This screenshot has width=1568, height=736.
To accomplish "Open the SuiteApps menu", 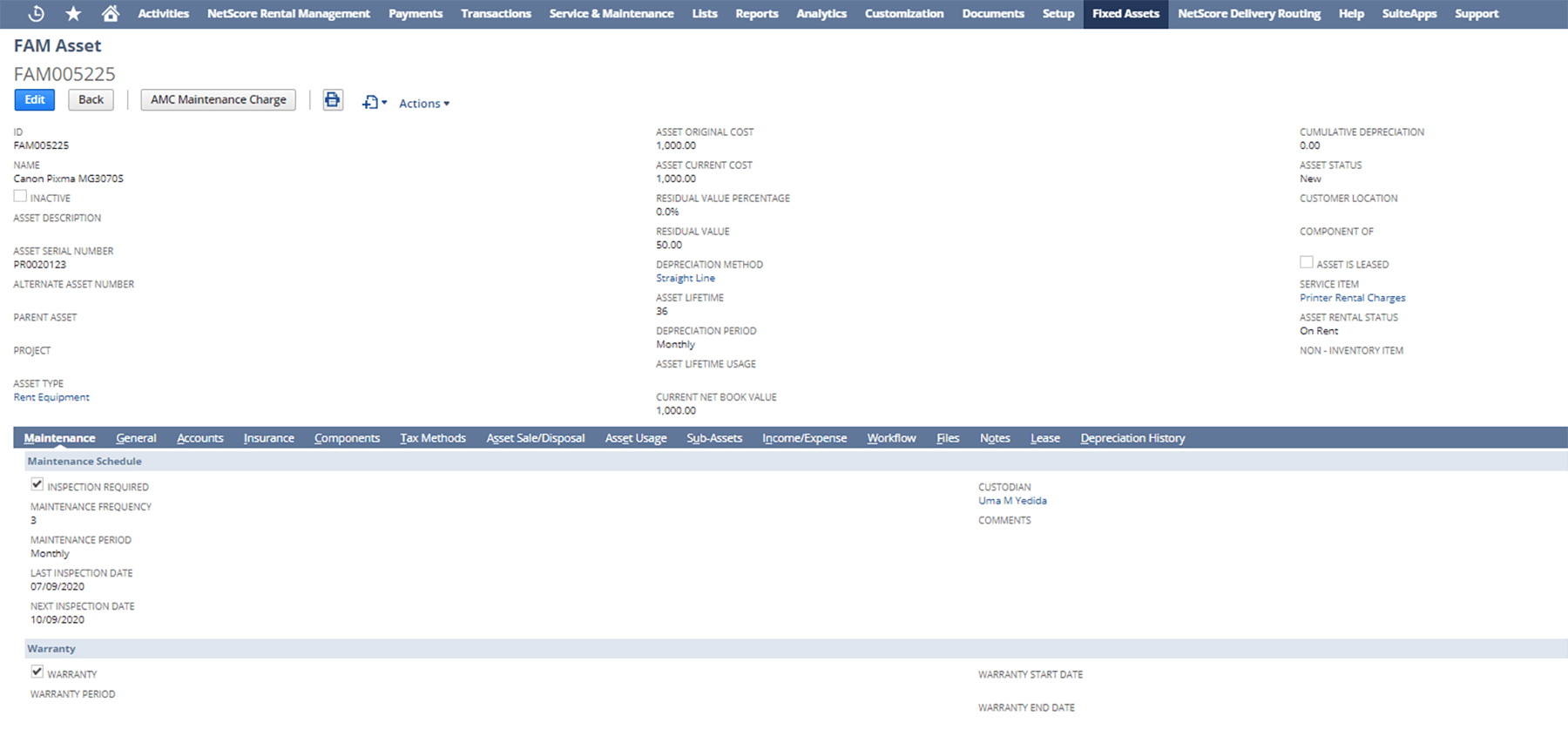I will point(1409,14).
